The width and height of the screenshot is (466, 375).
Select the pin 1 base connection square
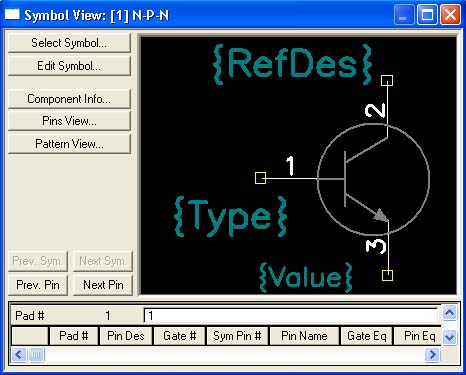tap(260, 178)
